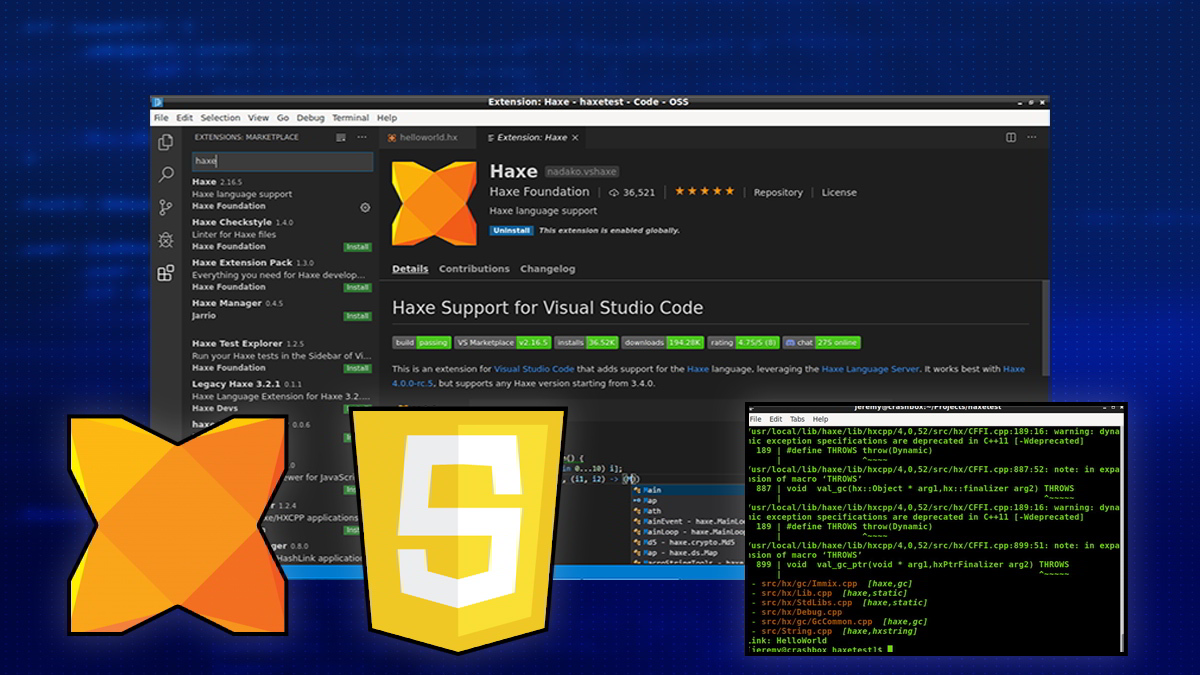Click the split editor icon
1200x675 pixels.
tap(1011, 137)
